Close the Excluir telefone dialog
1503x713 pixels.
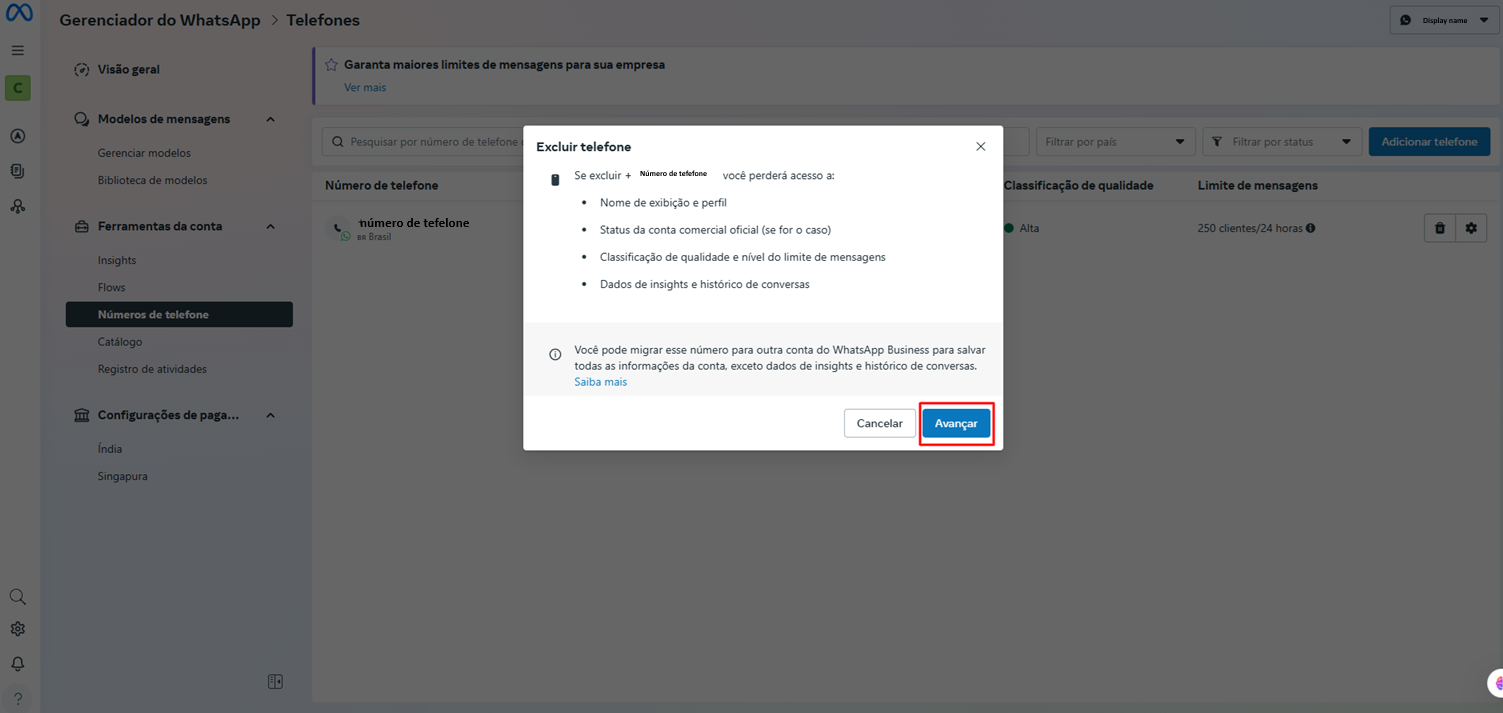pyautogui.click(x=980, y=147)
